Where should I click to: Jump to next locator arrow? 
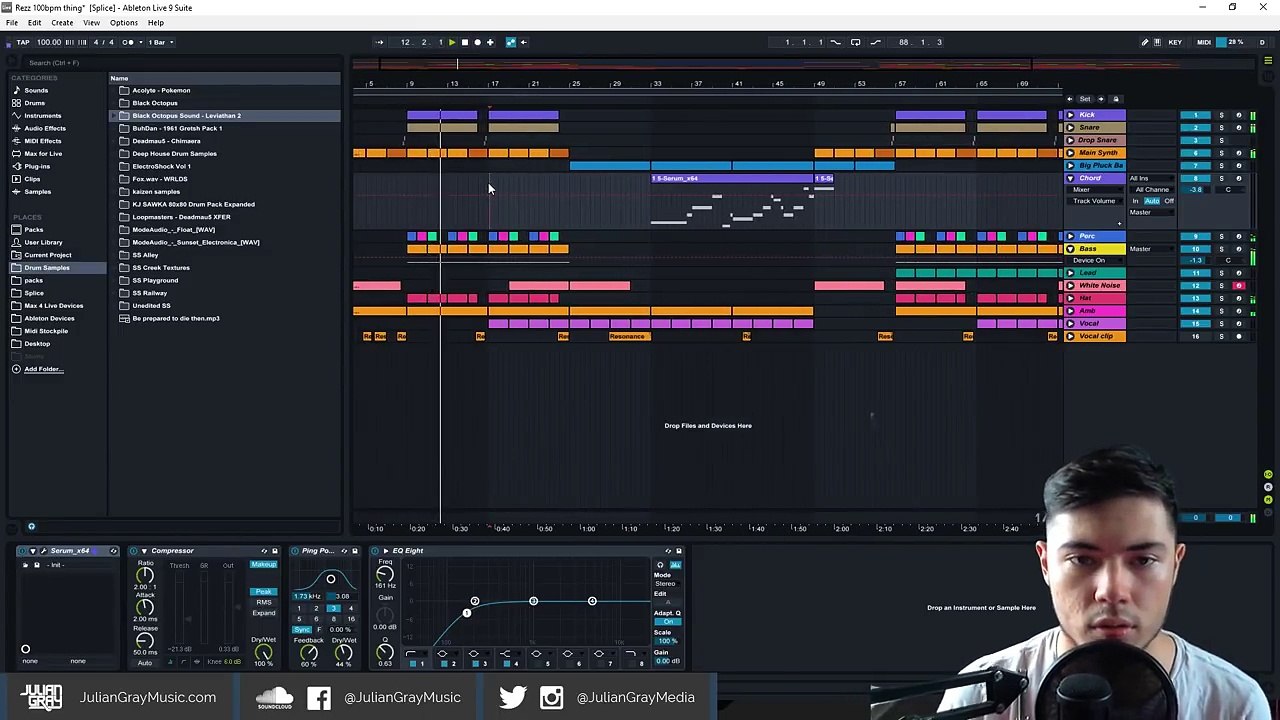1103,99
